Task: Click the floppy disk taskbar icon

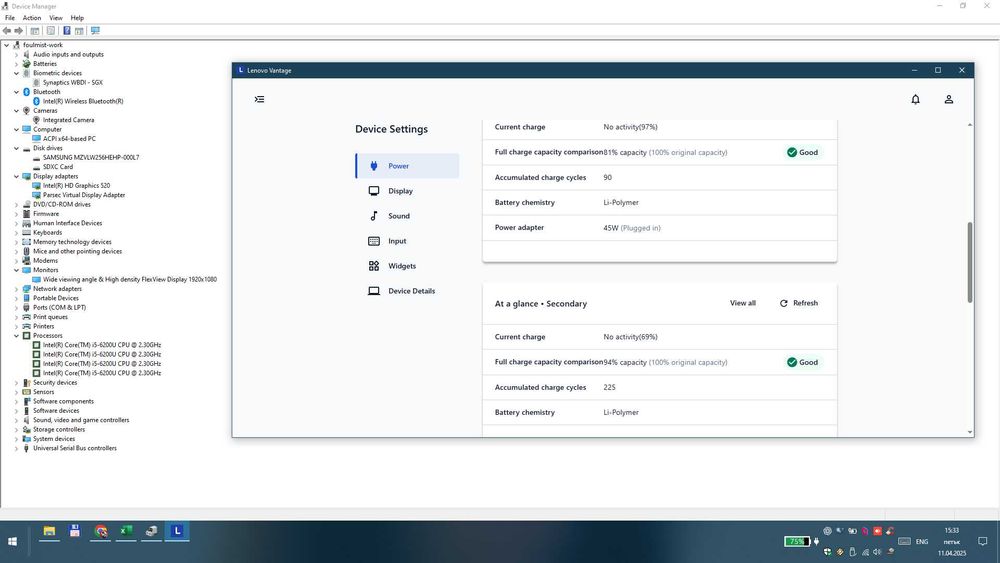Action: 75,531
